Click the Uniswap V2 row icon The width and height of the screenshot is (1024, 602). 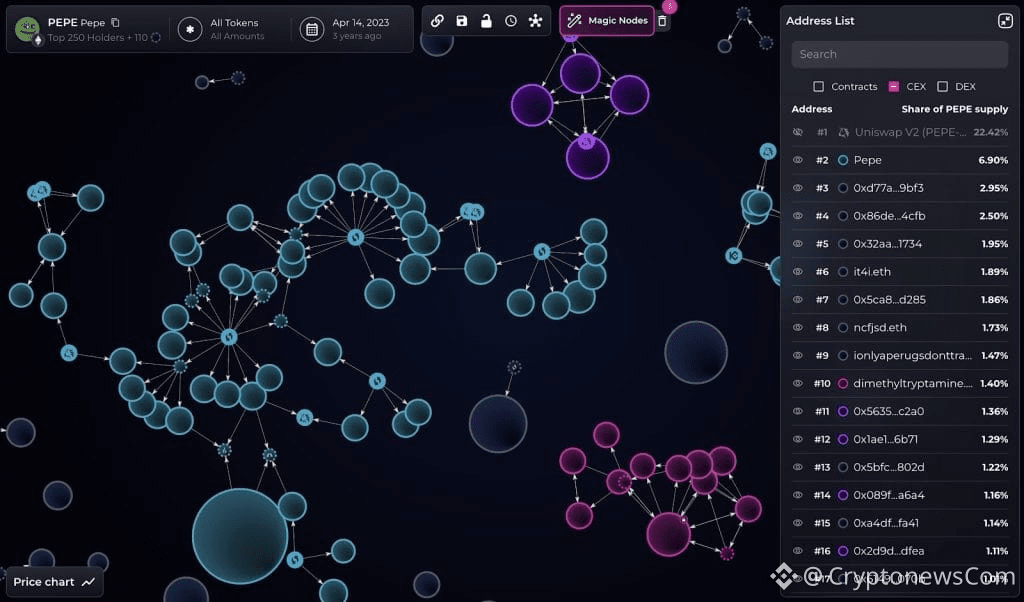(843, 132)
